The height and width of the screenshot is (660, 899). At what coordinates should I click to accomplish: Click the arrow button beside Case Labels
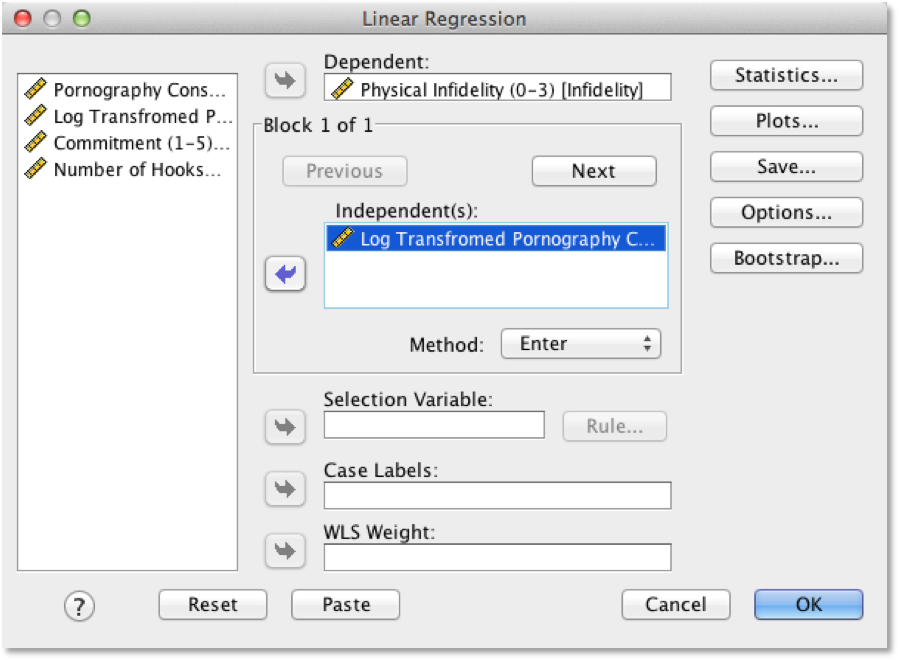(285, 489)
